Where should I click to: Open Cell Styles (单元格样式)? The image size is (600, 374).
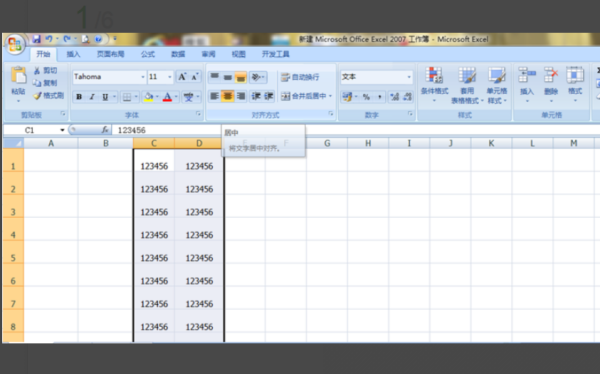pyautogui.click(x=497, y=85)
